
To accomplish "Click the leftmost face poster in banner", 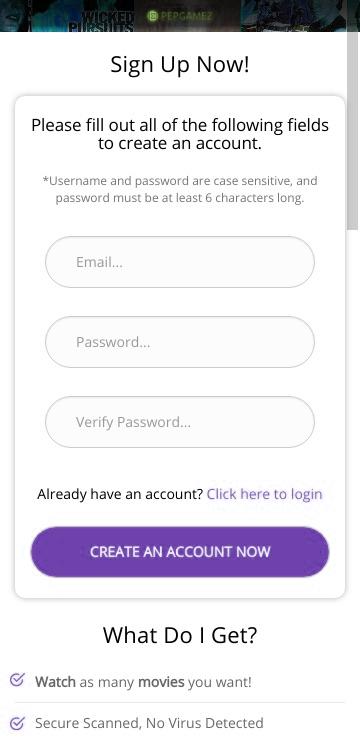I will click(14, 16).
